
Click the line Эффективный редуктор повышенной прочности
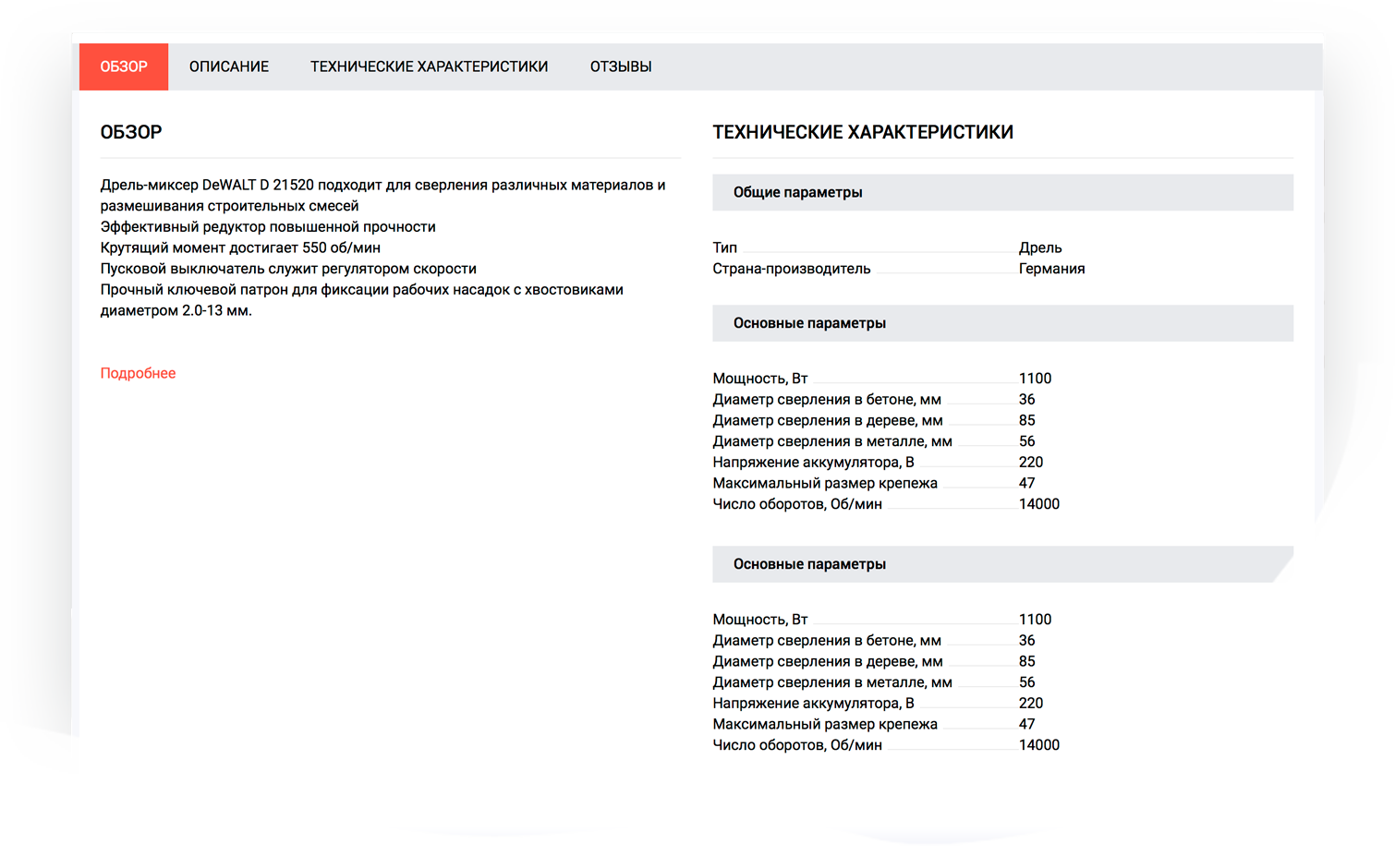[268, 226]
